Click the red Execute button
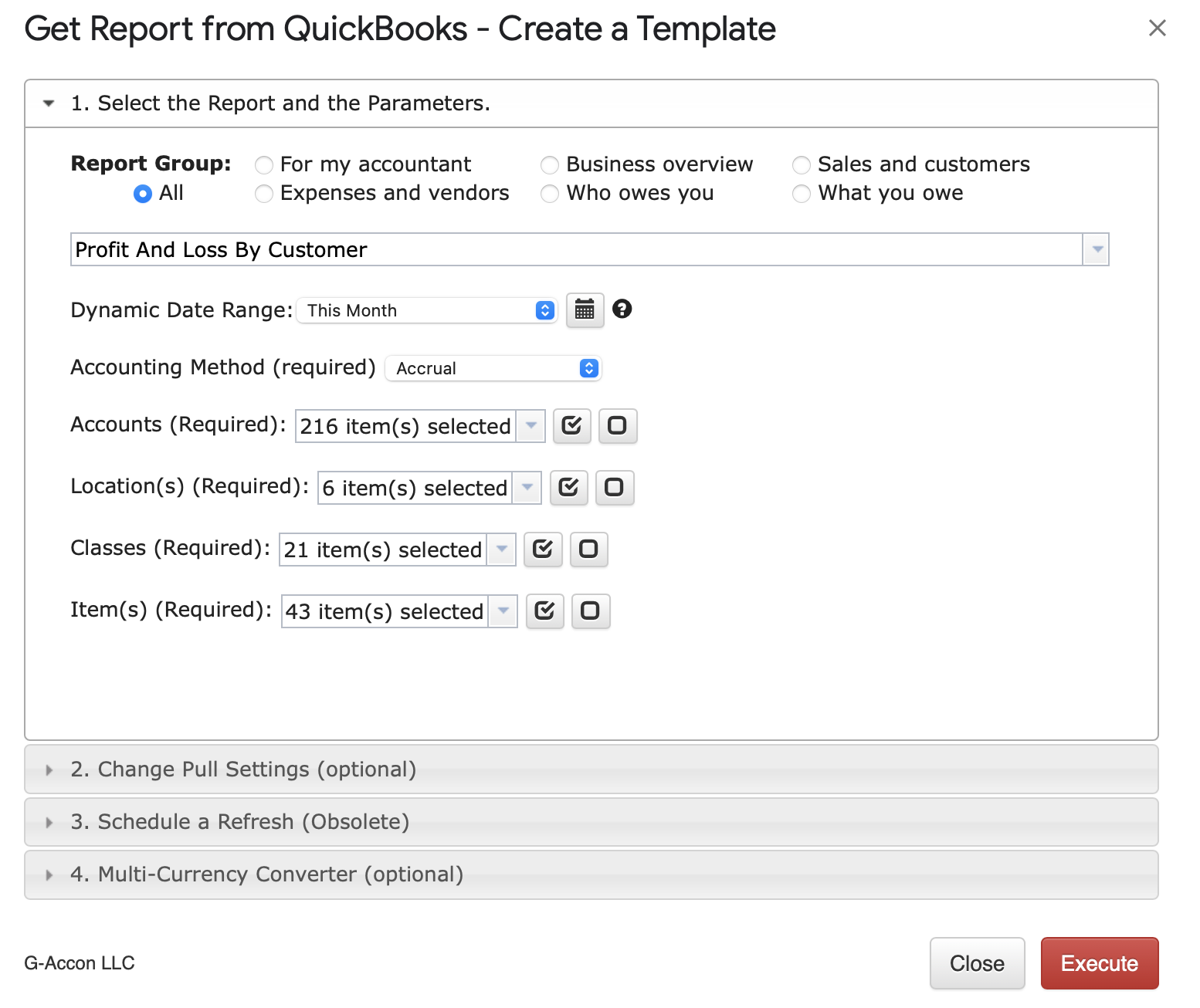Viewport: 1200px width, 1008px height. (1099, 963)
